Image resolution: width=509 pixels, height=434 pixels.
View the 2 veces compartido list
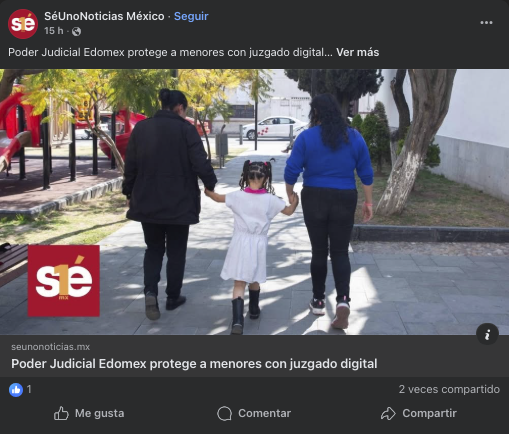pos(449,389)
